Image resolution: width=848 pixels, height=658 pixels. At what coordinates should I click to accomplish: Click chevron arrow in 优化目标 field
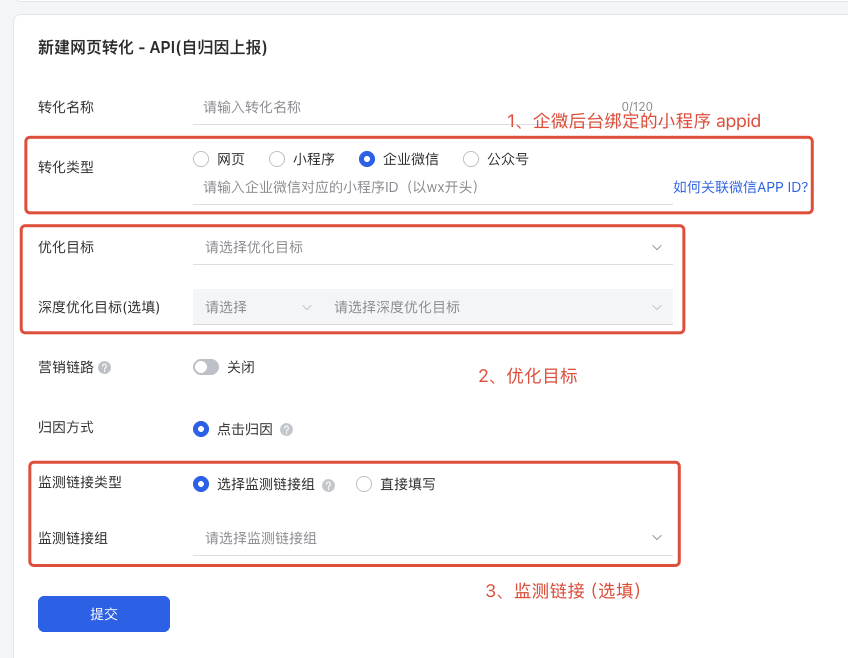click(x=657, y=248)
